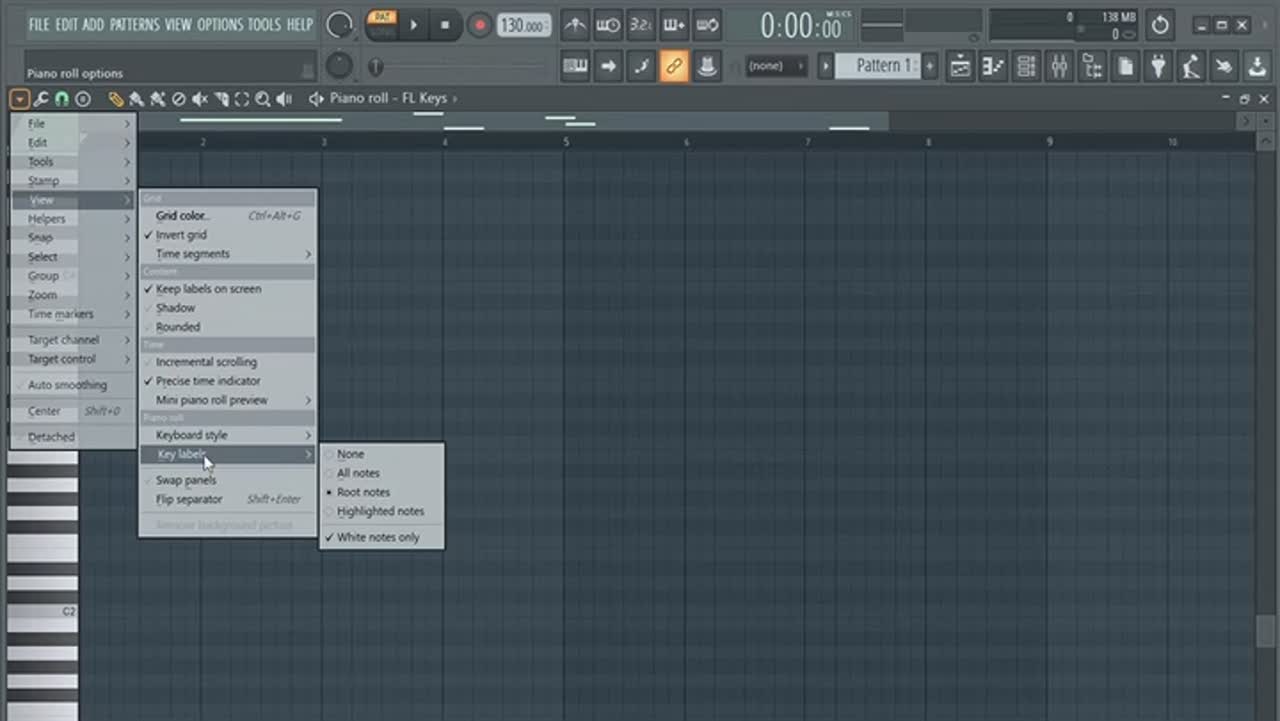
Task: Toggle the magnet snap icon in piano roll
Action: pyautogui.click(x=62, y=99)
